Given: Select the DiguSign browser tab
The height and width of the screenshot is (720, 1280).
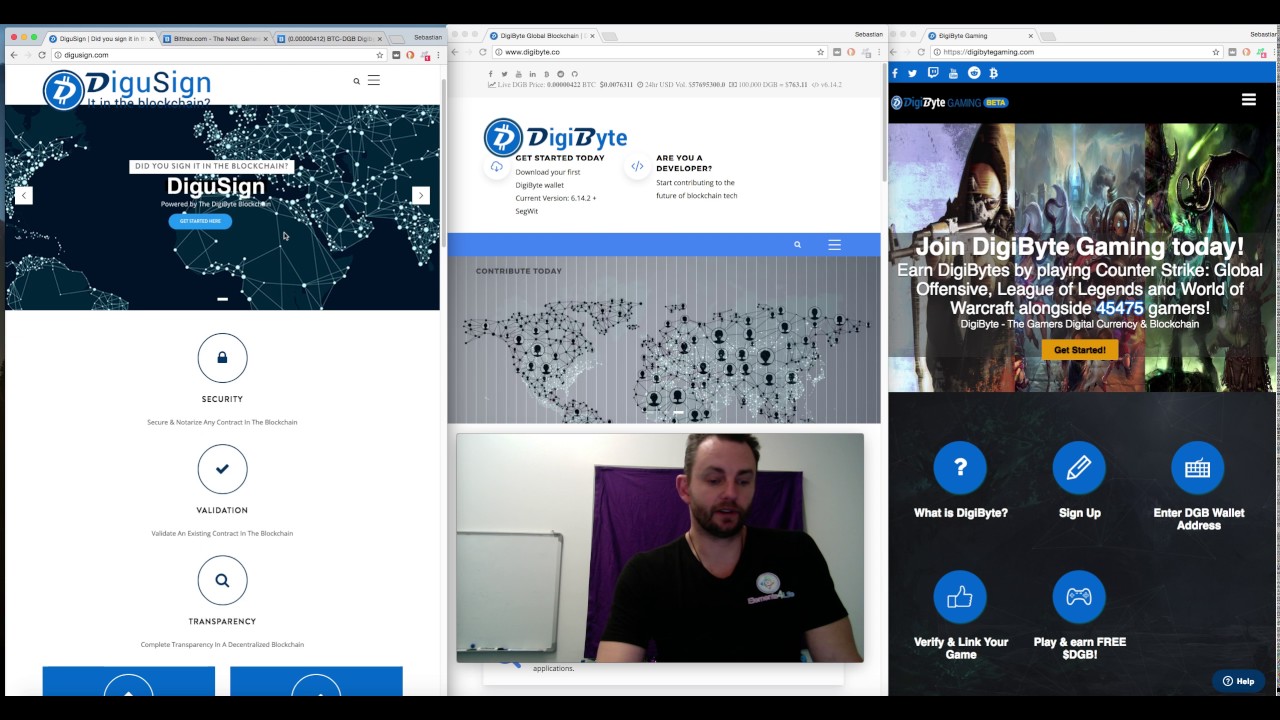Looking at the screenshot, I should coord(100,39).
